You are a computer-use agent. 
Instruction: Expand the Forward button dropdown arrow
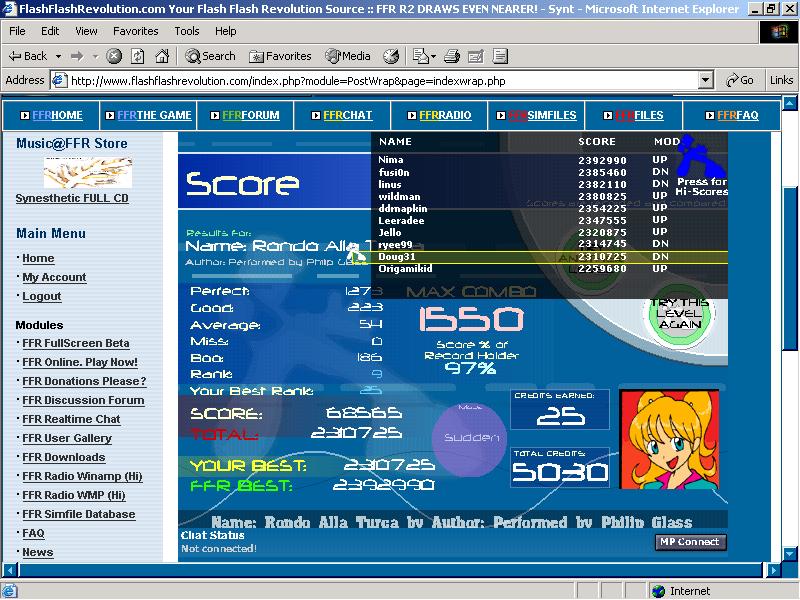tap(95, 56)
